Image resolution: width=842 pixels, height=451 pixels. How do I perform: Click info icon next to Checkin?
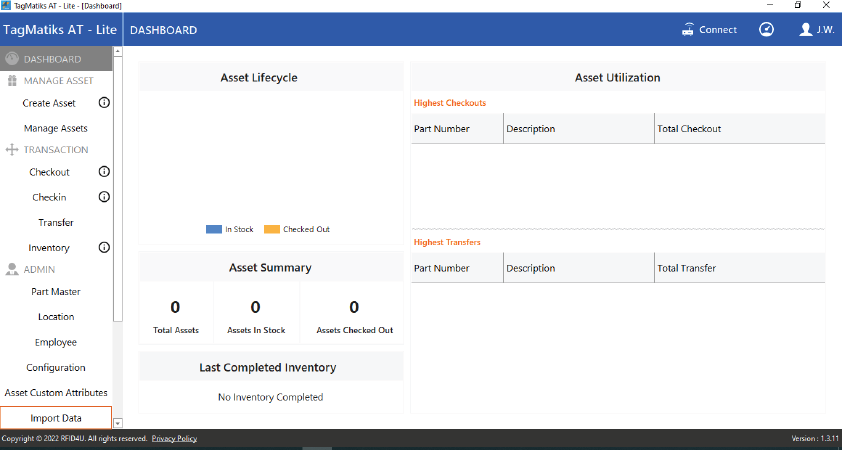pos(104,197)
